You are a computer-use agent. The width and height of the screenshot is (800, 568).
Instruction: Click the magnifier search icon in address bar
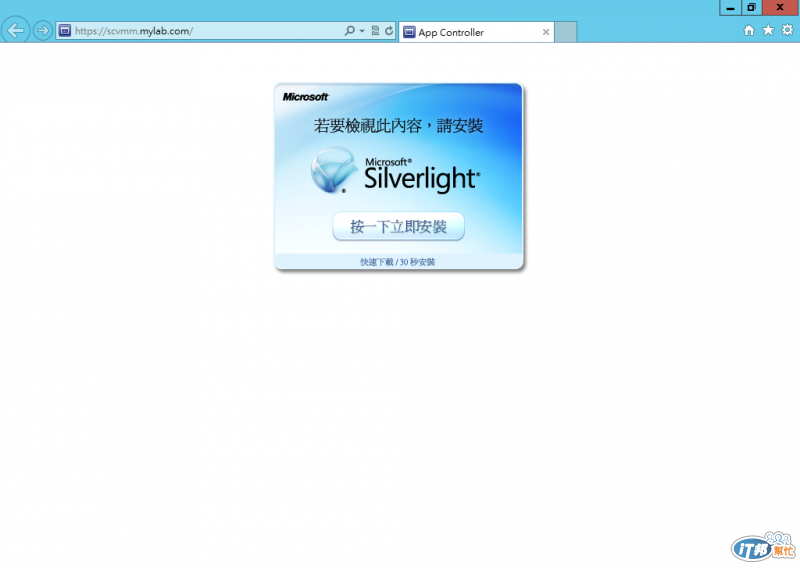click(x=349, y=31)
